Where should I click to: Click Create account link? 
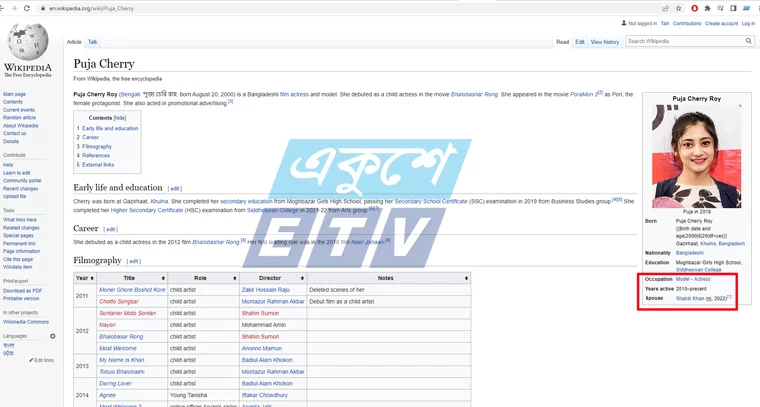[721, 23]
